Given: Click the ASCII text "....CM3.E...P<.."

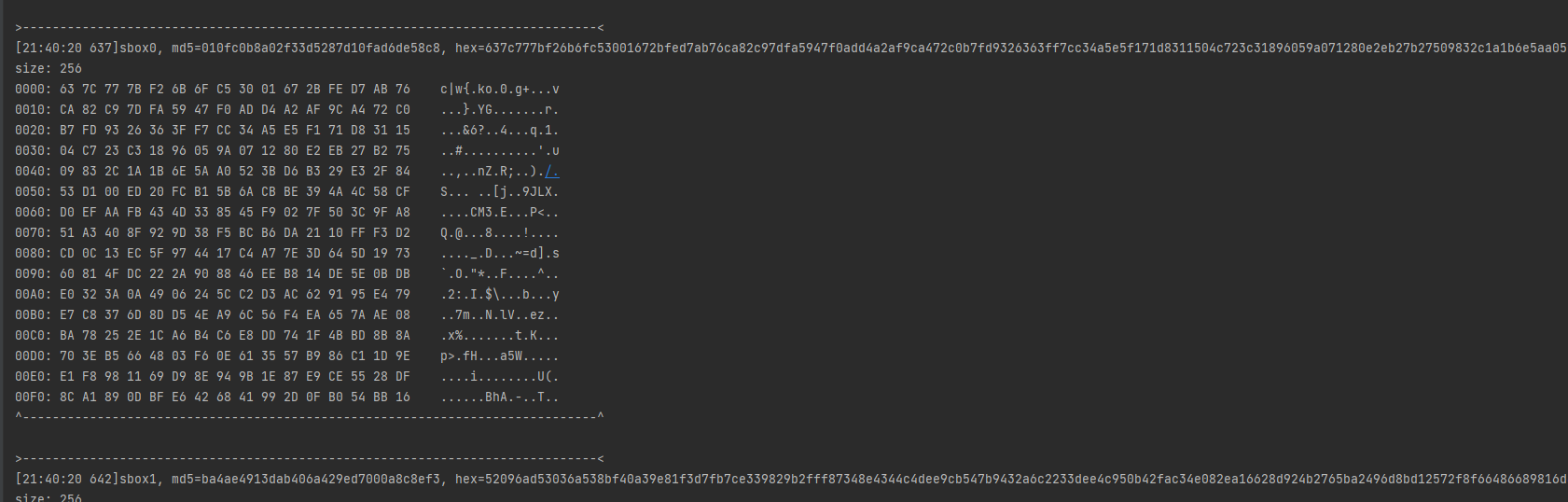Looking at the screenshot, I should point(499,213).
